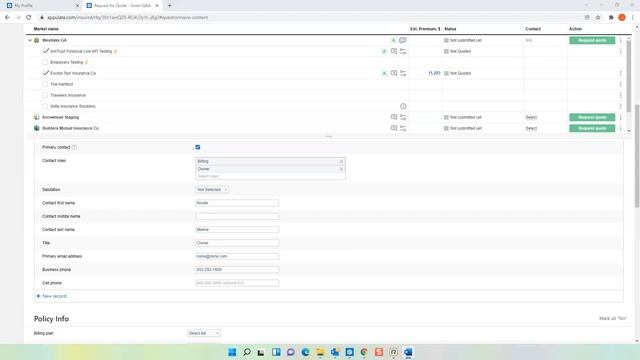
Task: Toggle the Primary contact checkbox
Action: click(x=198, y=147)
